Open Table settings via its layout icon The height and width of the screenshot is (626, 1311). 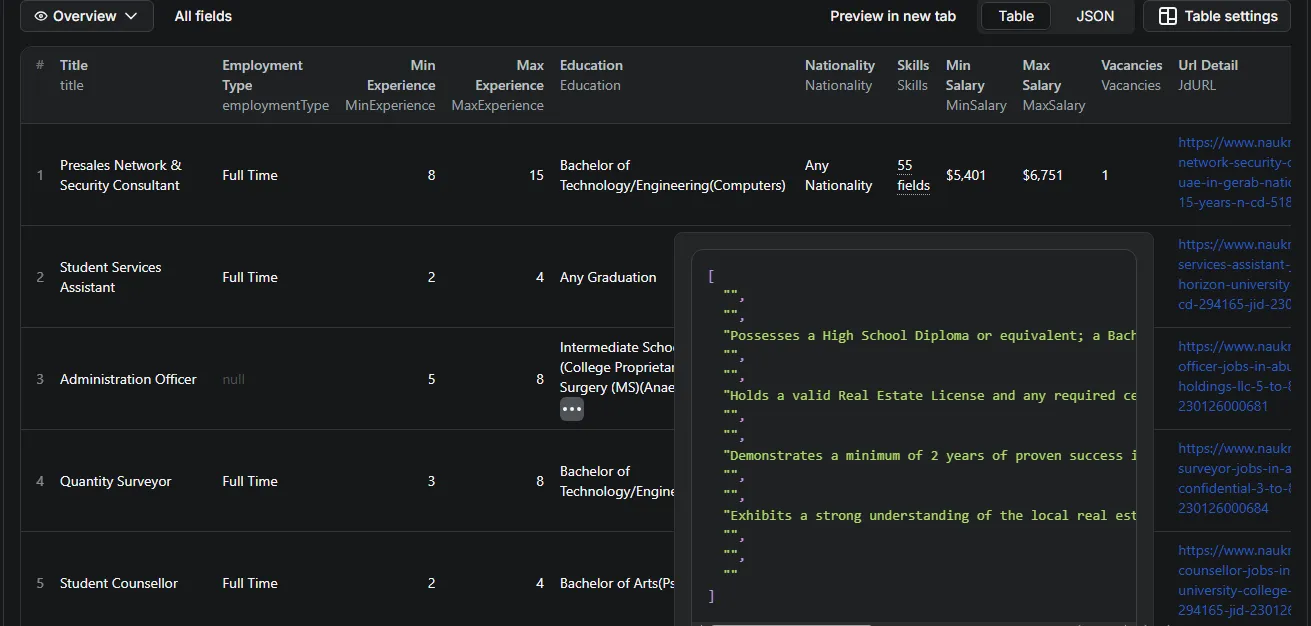click(1167, 16)
